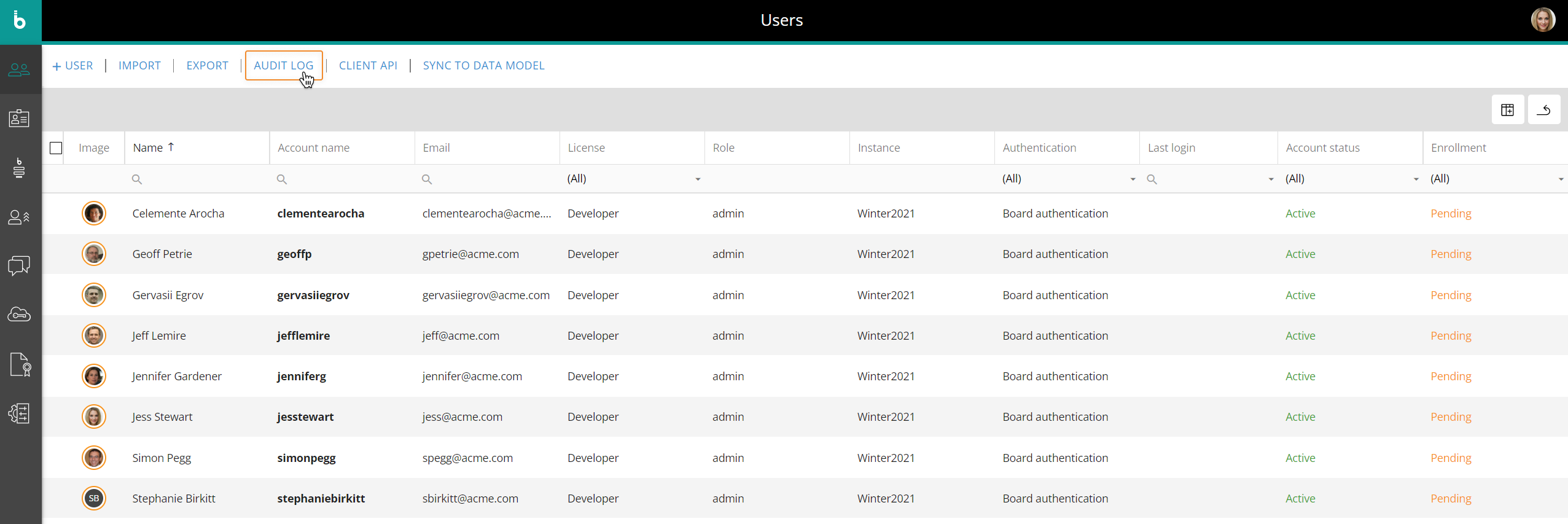Click the ID card icon in sidebar
This screenshot has height=524, width=1568.
point(20,118)
